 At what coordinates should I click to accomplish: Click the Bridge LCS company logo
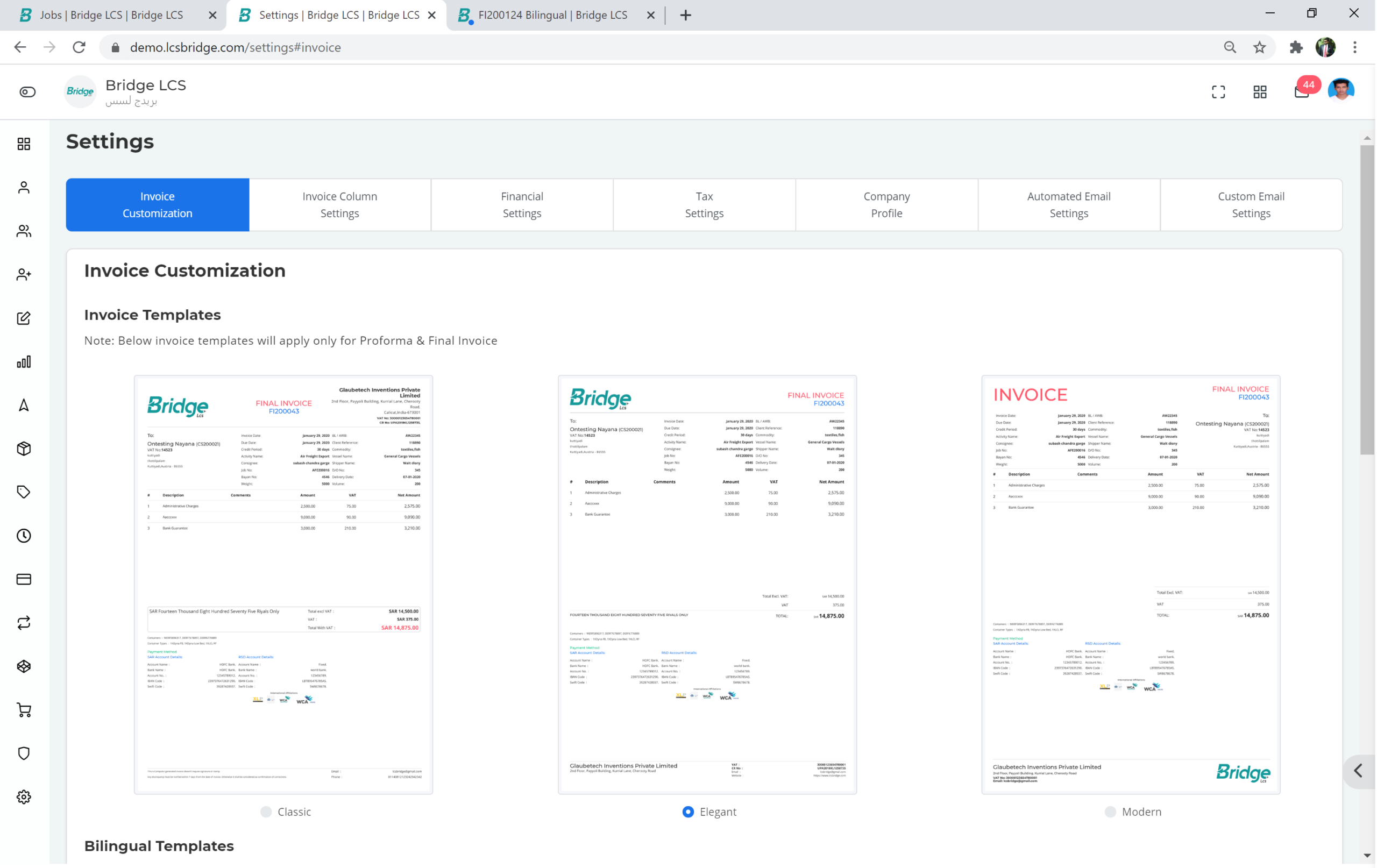(x=80, y=91)
